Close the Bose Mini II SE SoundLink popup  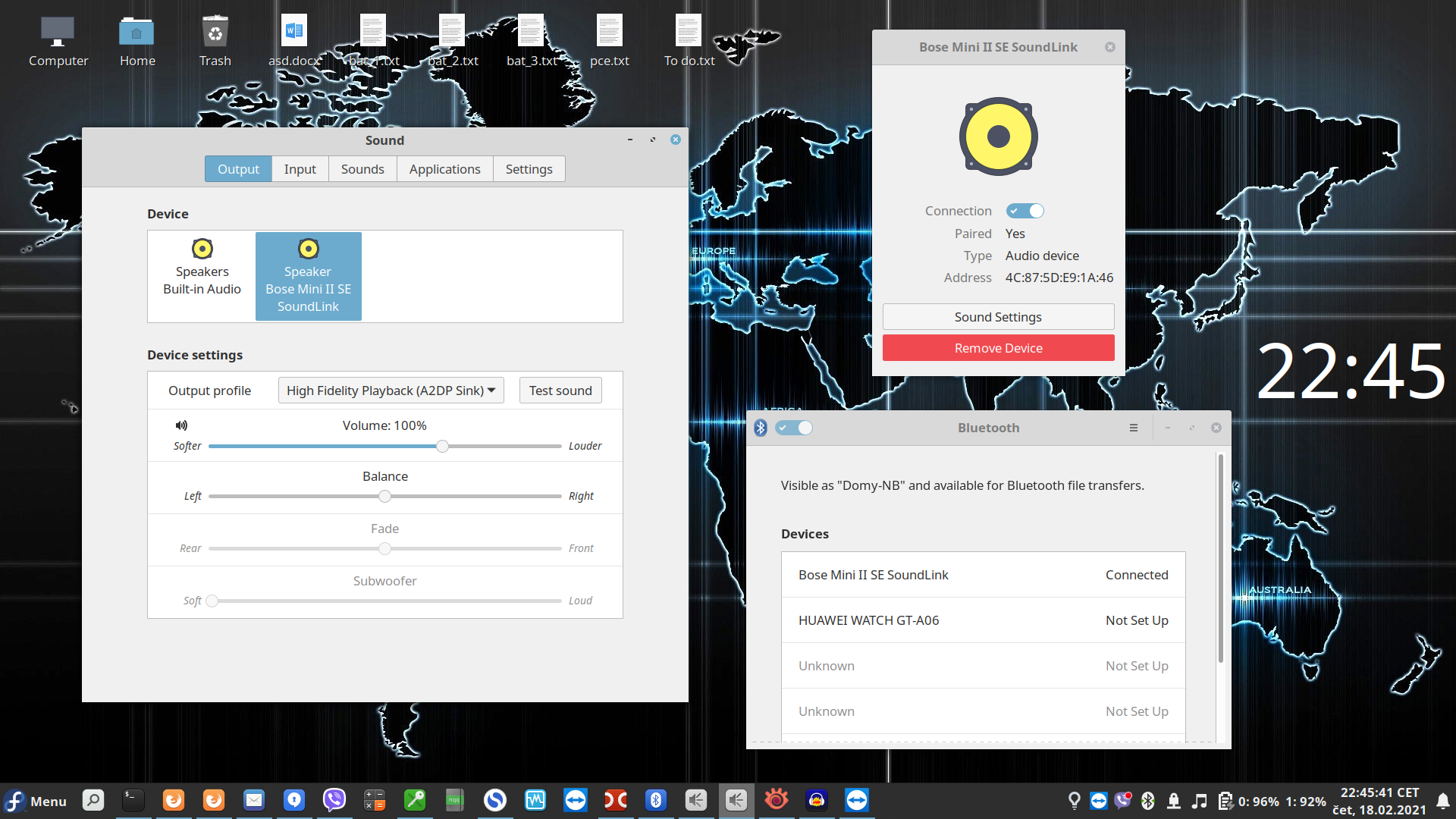pyautogui.click(x=1110, y=47)
